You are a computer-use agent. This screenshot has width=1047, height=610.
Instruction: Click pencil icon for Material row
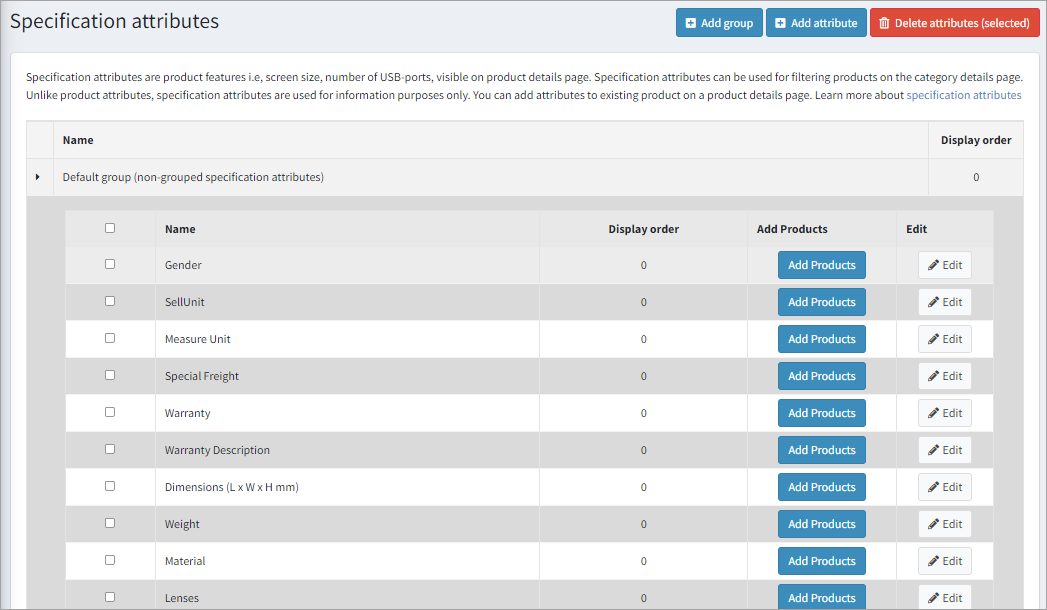[933, 561]
